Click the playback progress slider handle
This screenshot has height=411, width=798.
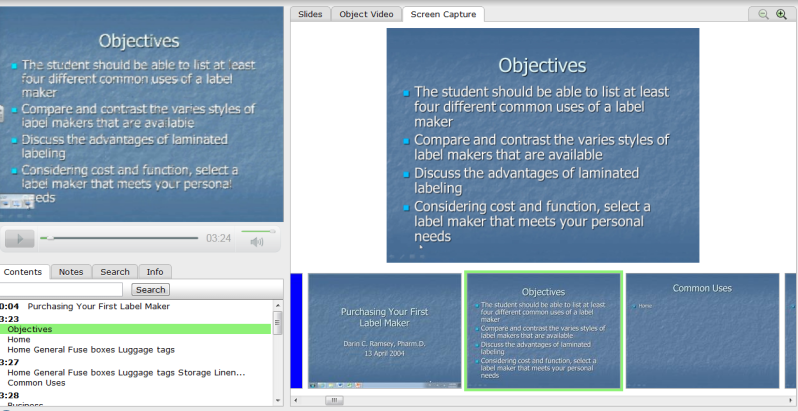pyautogui.click(x=50, y=238)
